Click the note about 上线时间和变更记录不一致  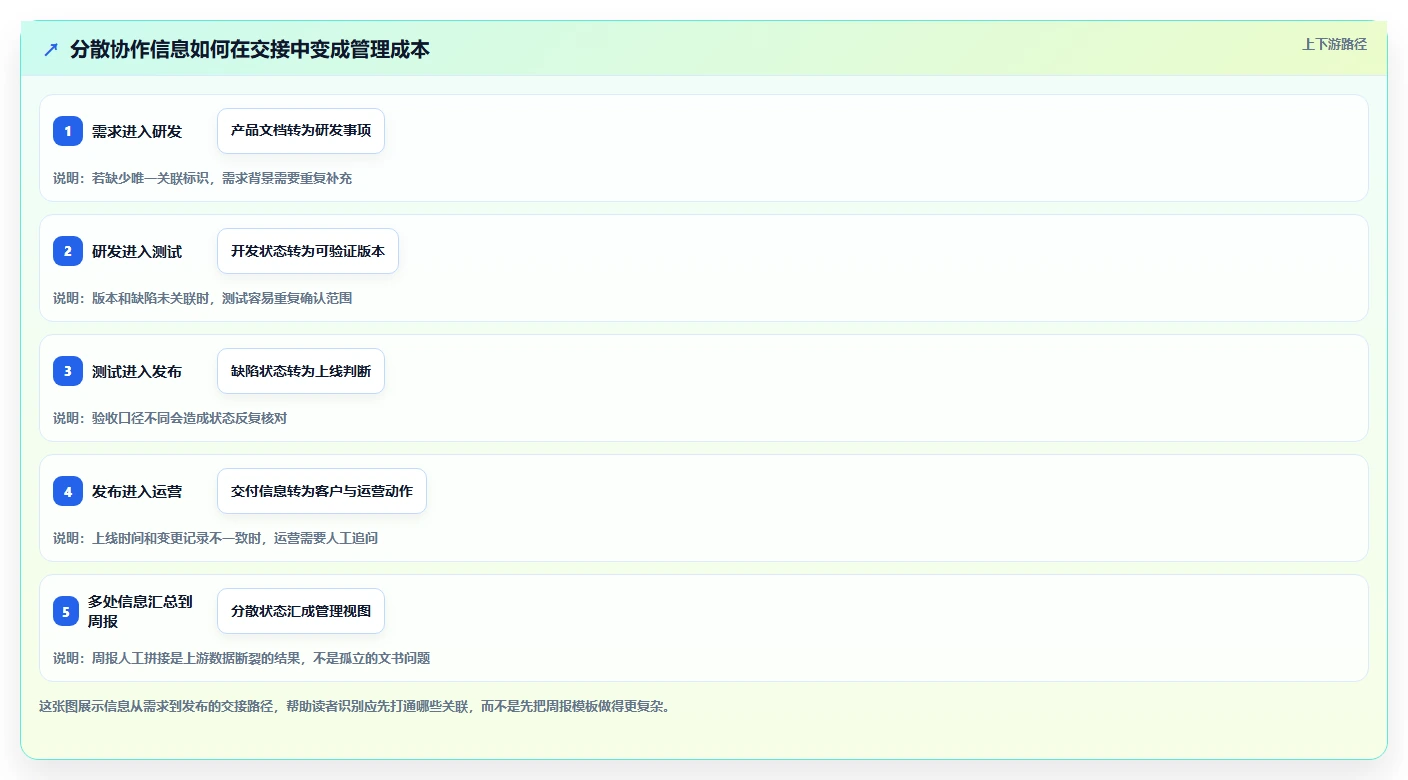pos(216,538)
